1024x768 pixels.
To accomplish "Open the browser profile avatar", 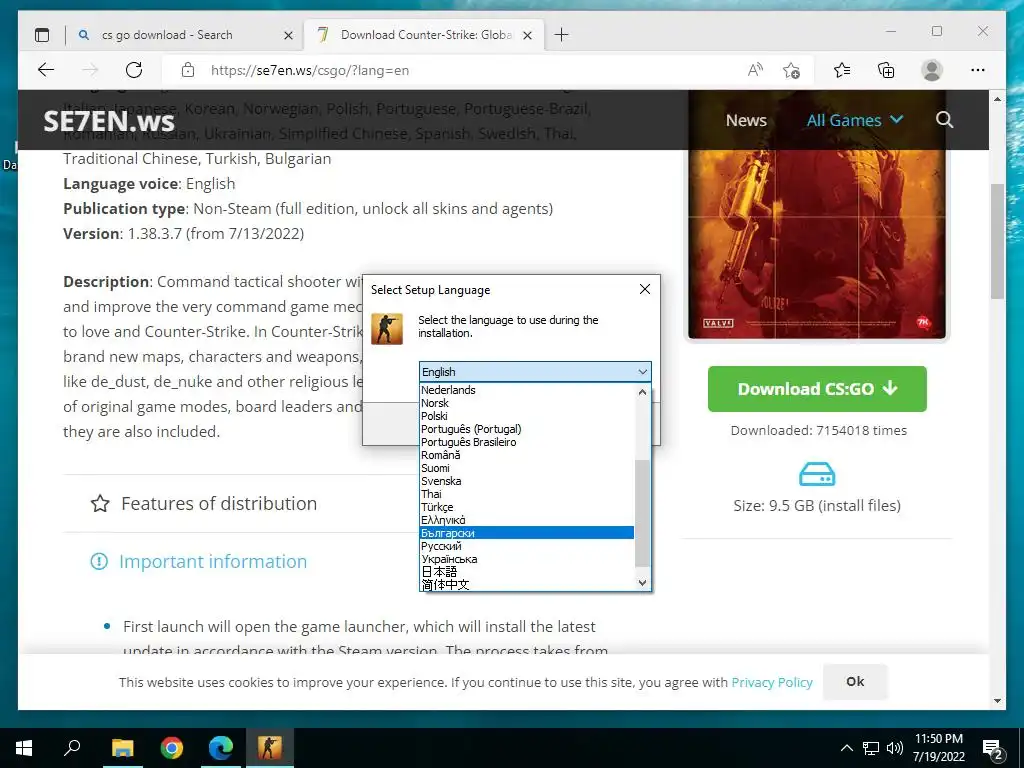I will point(932,70).
